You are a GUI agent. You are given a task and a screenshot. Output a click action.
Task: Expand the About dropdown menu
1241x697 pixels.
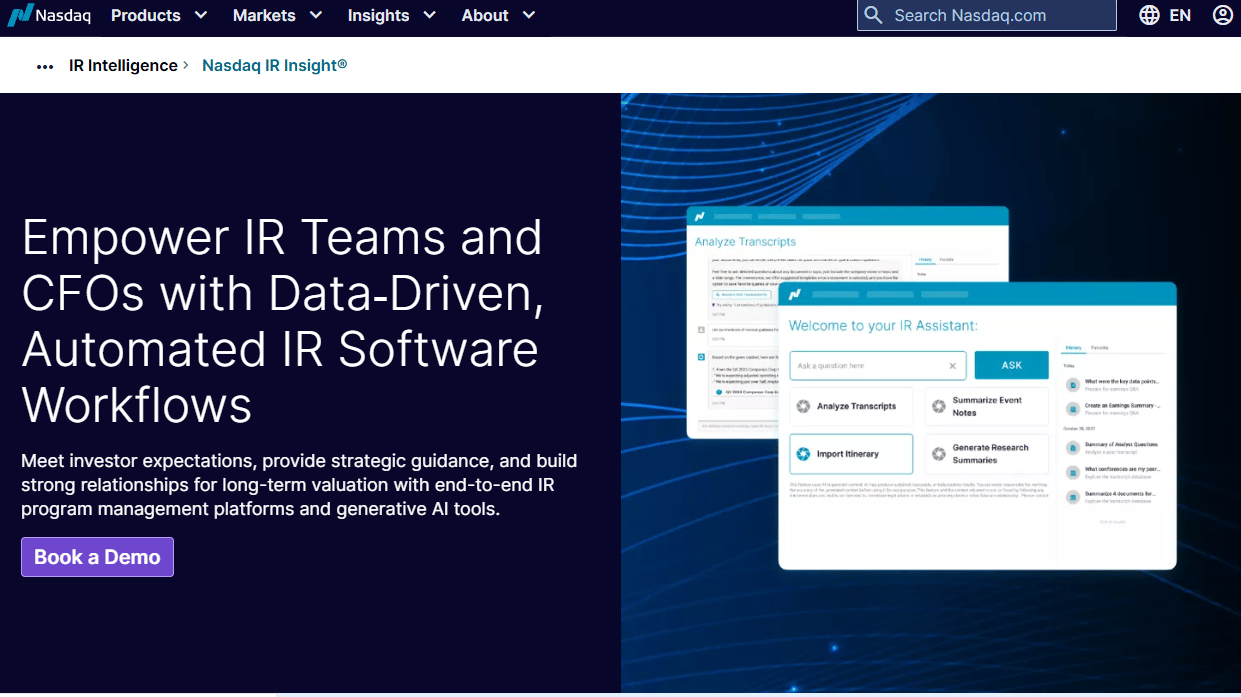coord(498,15)
